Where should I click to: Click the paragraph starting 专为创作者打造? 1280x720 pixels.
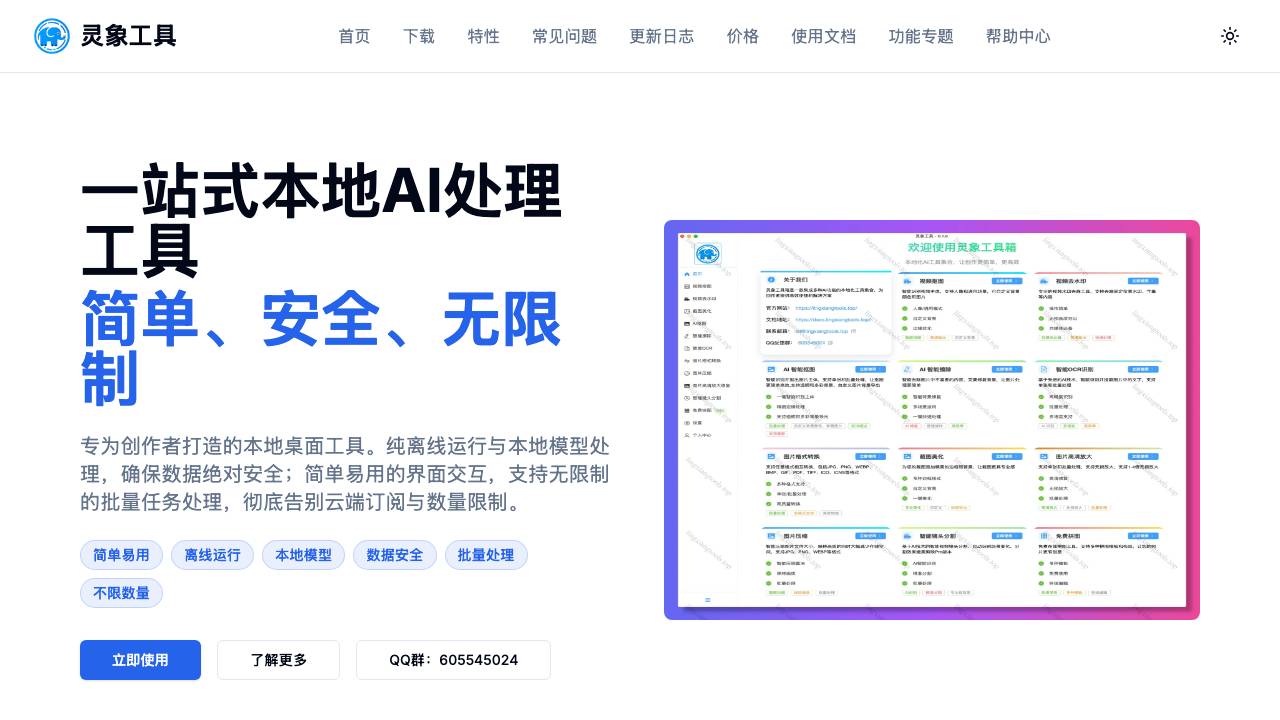pyautogui.click(x=345, y=474)
